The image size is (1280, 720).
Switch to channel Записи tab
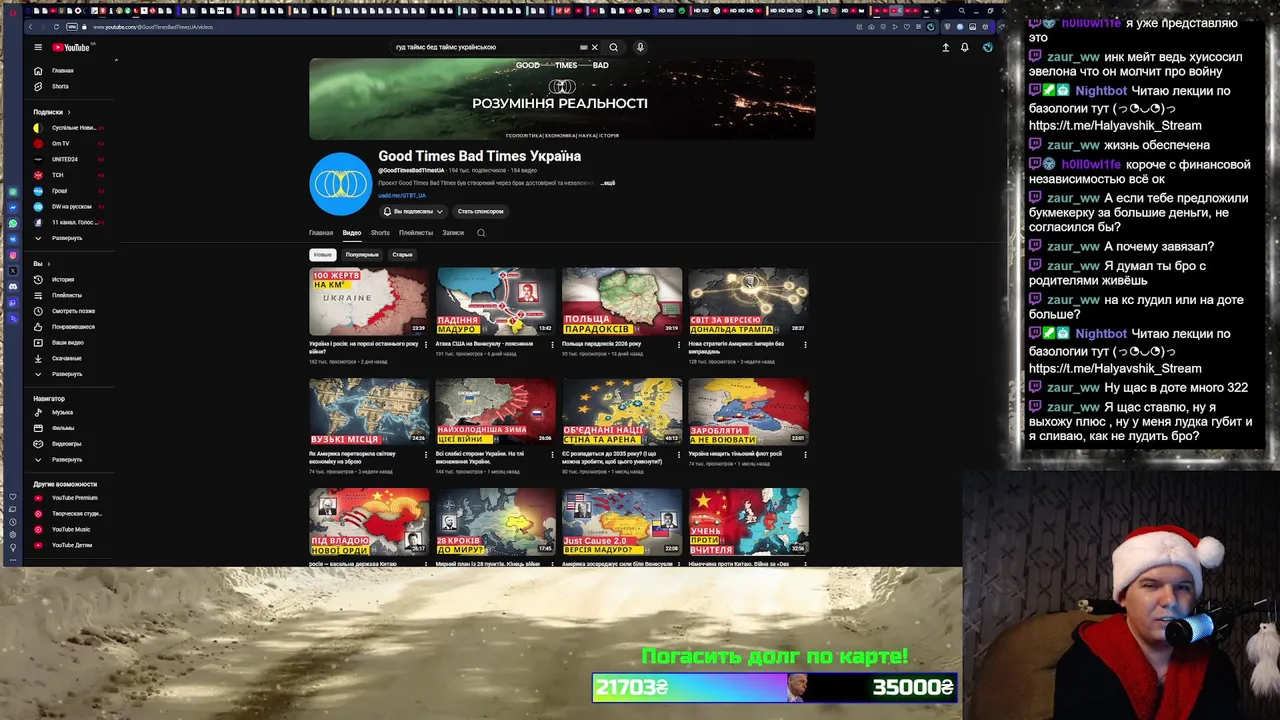453,233
